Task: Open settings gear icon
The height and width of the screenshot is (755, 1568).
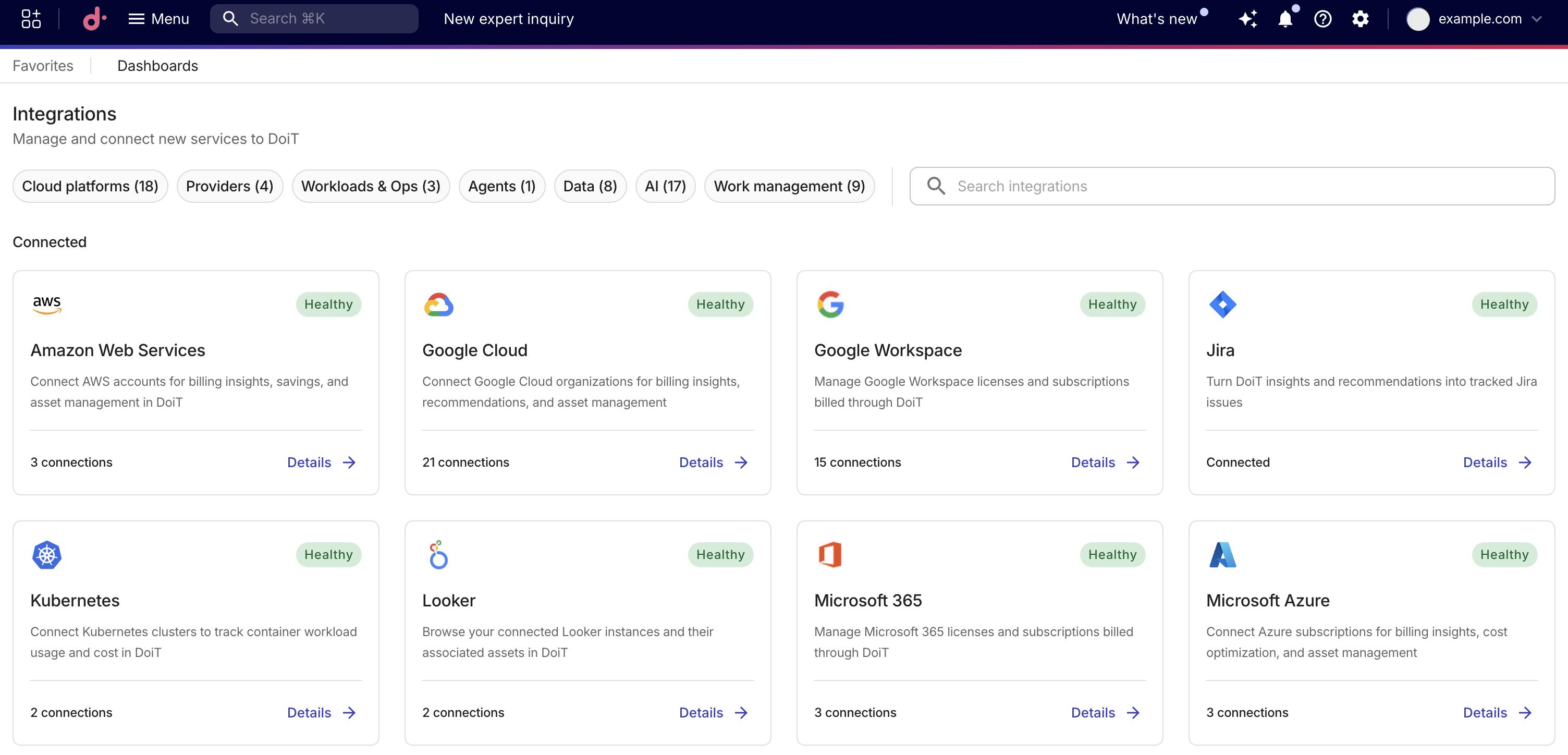Action: pyautogui.click(x=1361, y=19)
